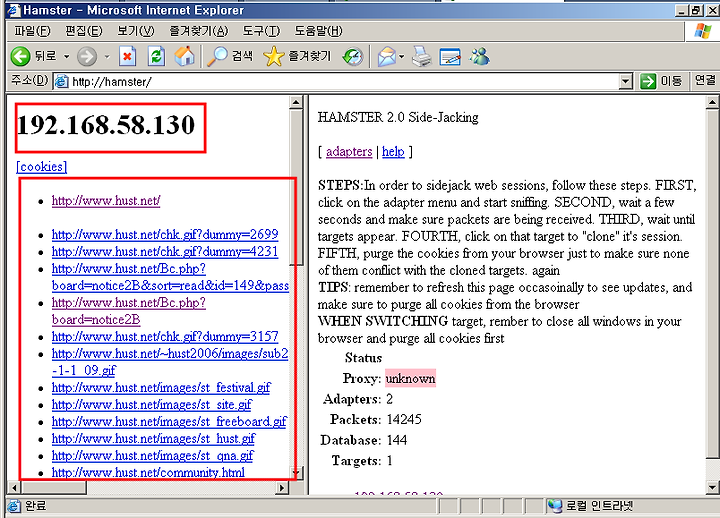Viewport: 720px width, 518px height.
Task: Open the st_freeboard.gif link
Action: [x=169, y=422]
